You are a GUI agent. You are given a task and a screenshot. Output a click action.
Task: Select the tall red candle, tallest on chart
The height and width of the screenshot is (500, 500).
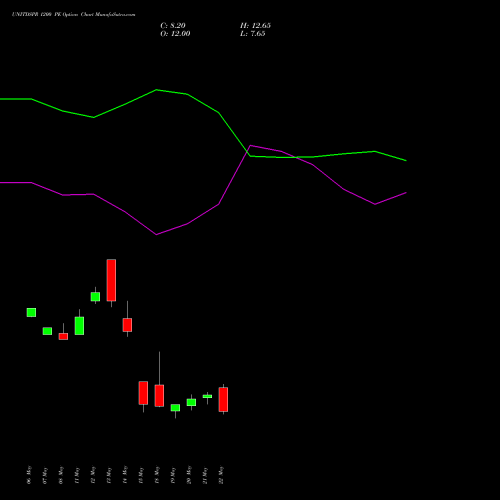(x=111, y=280)
